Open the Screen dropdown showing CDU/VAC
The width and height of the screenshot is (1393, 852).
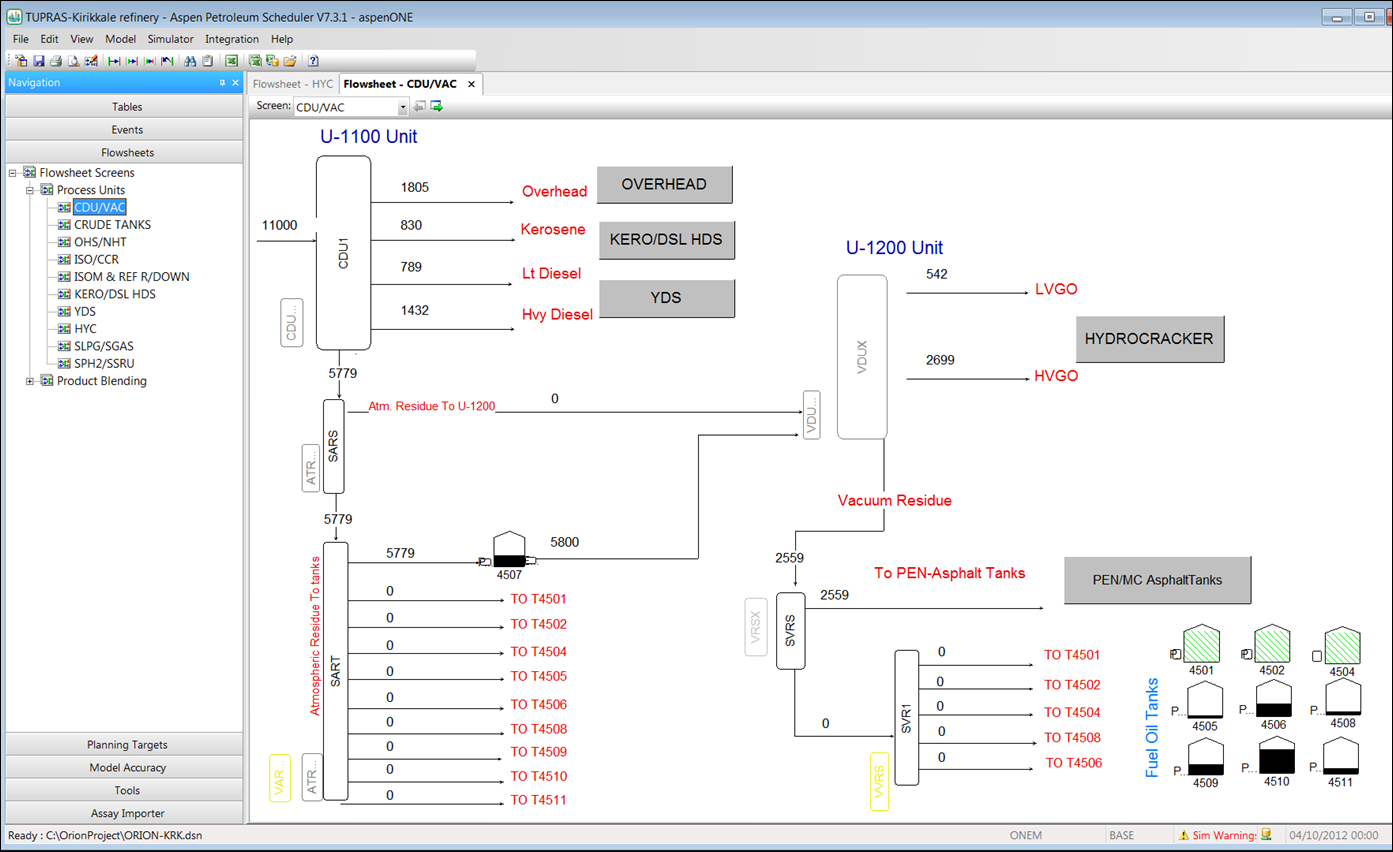(403, 106)
